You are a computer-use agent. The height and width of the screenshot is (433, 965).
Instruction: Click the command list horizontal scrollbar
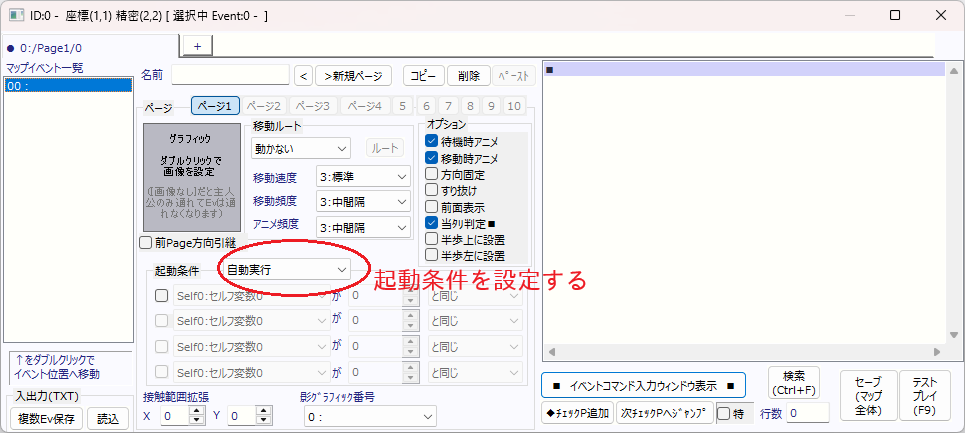[x=745, y=352]
